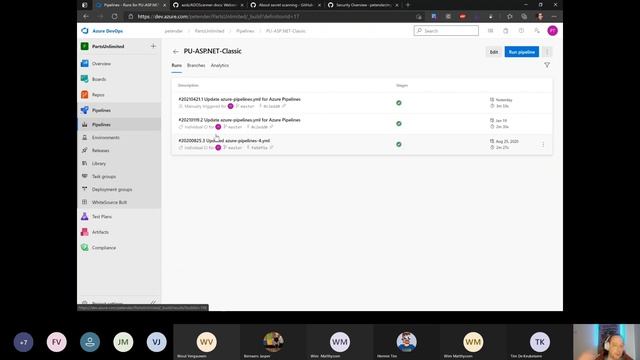Open the help icon in header
Viewport: 640px width, 360px height.
pos(521,31)
